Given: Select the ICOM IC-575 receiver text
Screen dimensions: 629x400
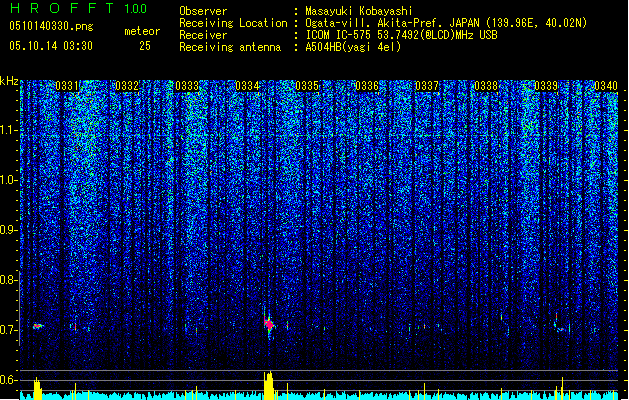Looking at the screenshot, I should pos(401,35).
